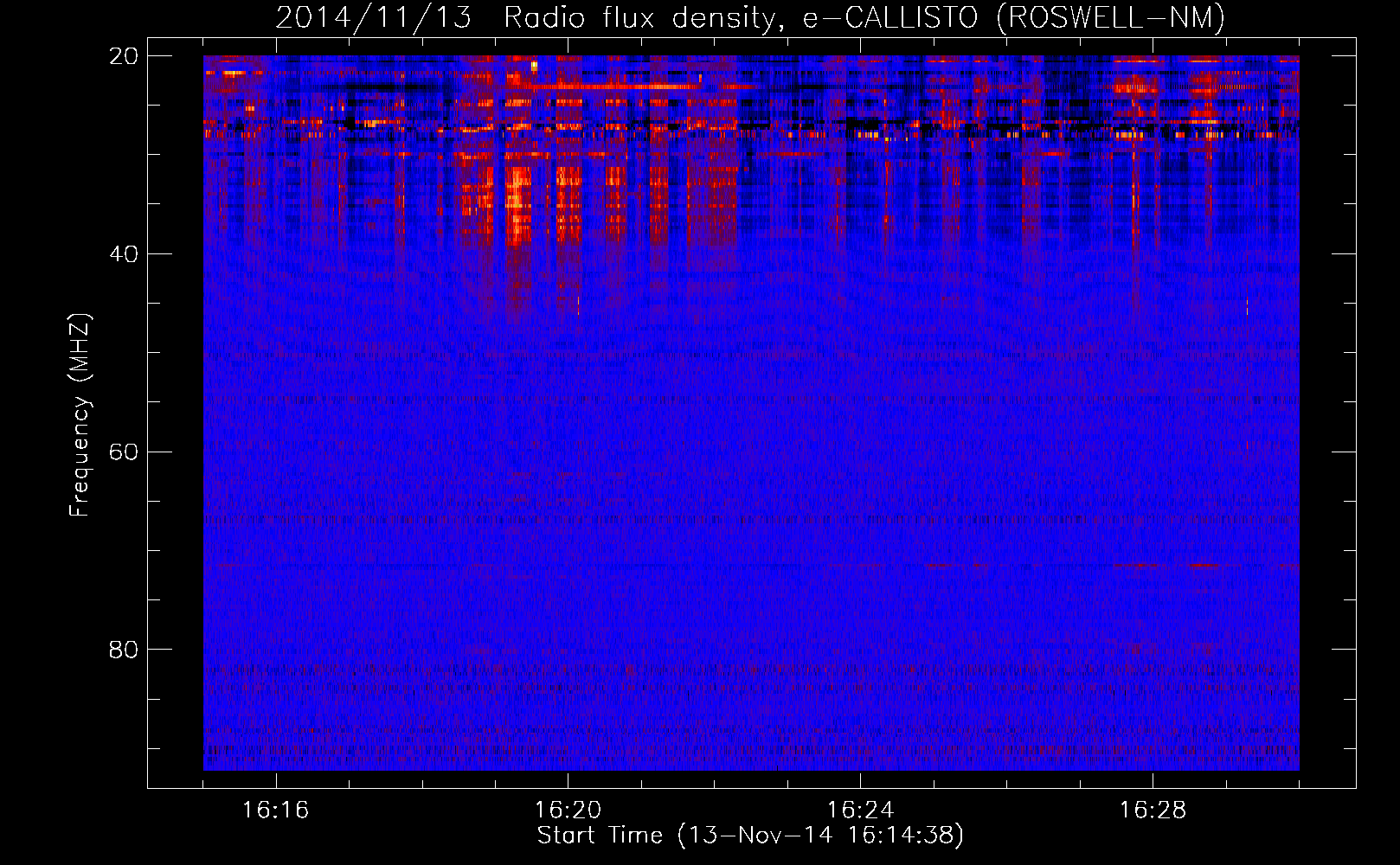This screenshot has height=865, width=1400.
Task: Click the 16:24 time tick label
Action: (860, 811)
